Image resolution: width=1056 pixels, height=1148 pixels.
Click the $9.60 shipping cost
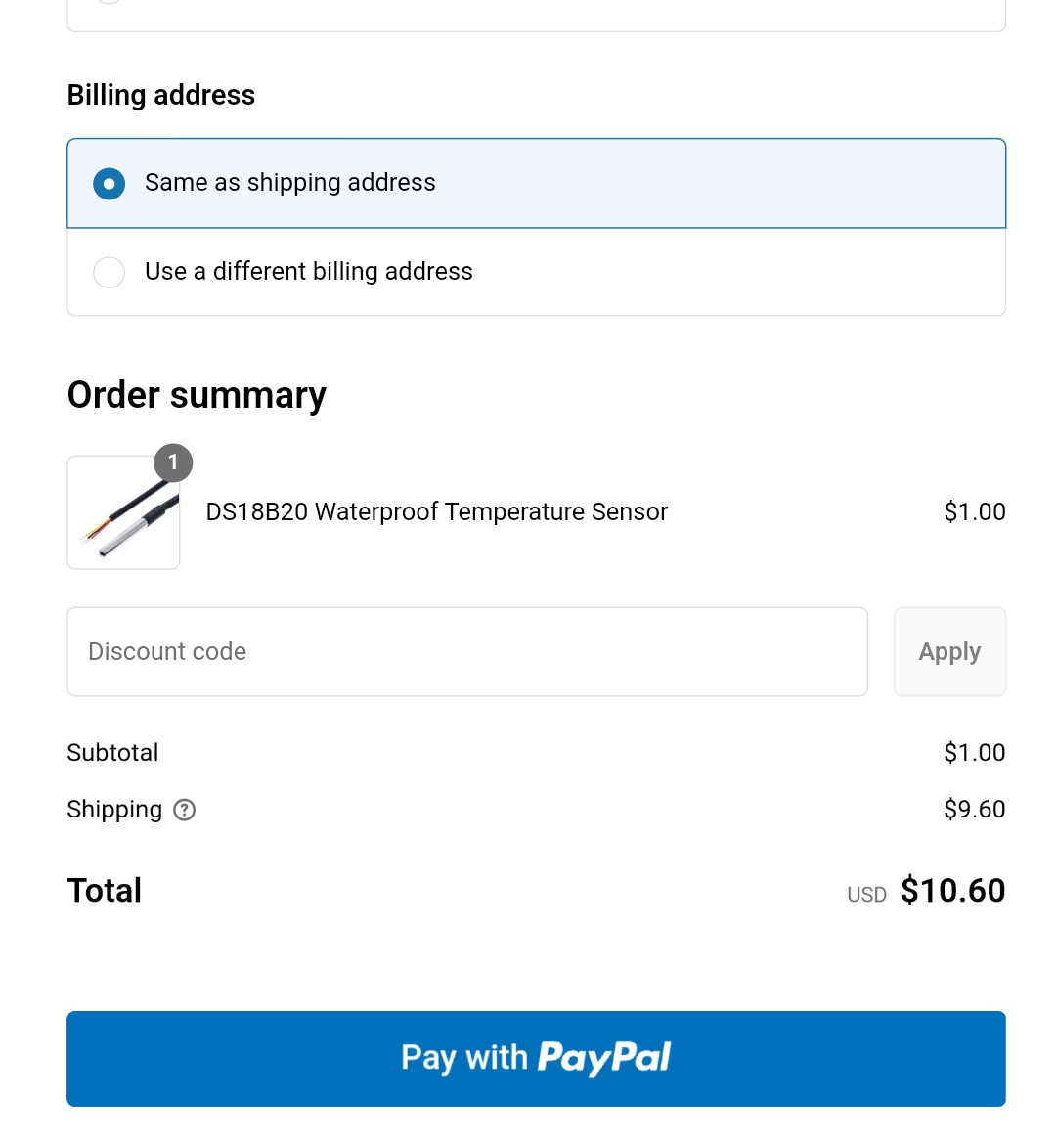[974, 810]
